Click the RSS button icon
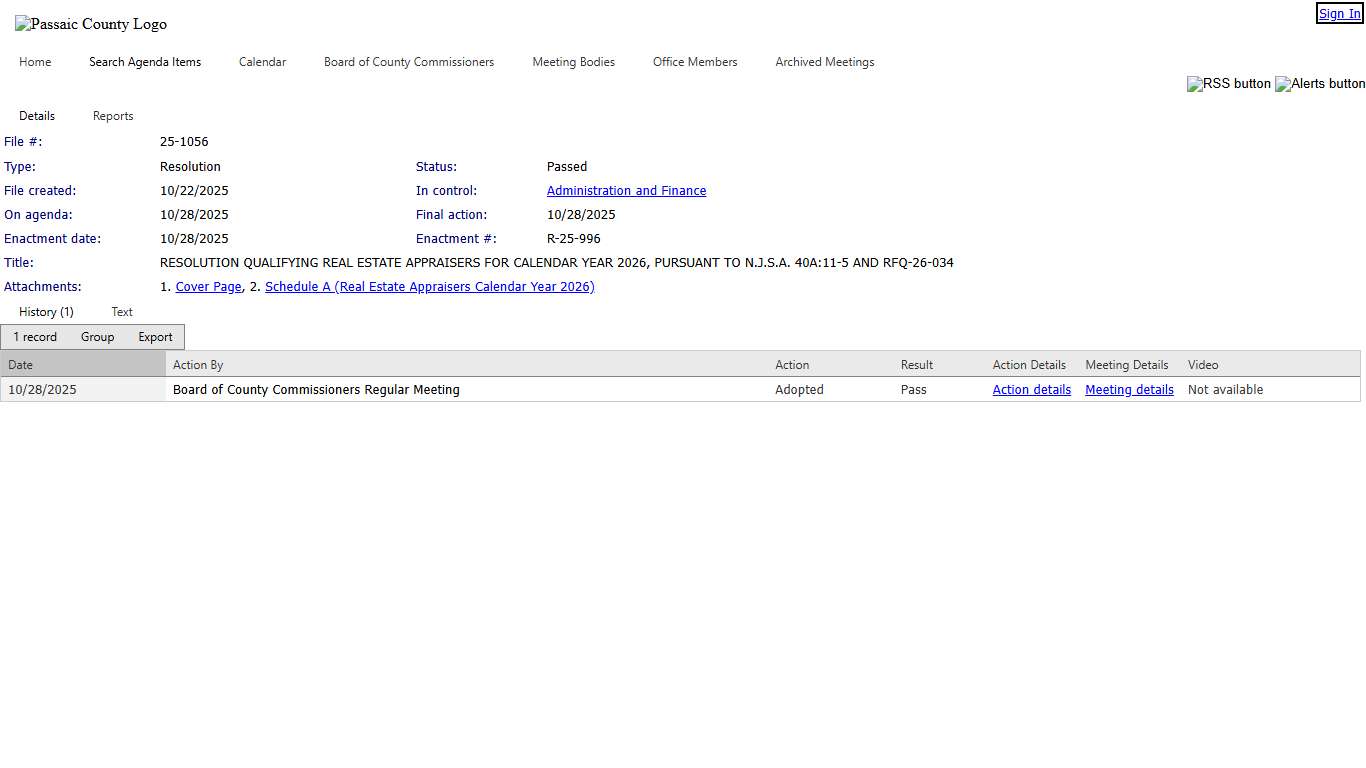Image resolution: width=1366 pixels, height=768 pixels. tap(1229, 84)
